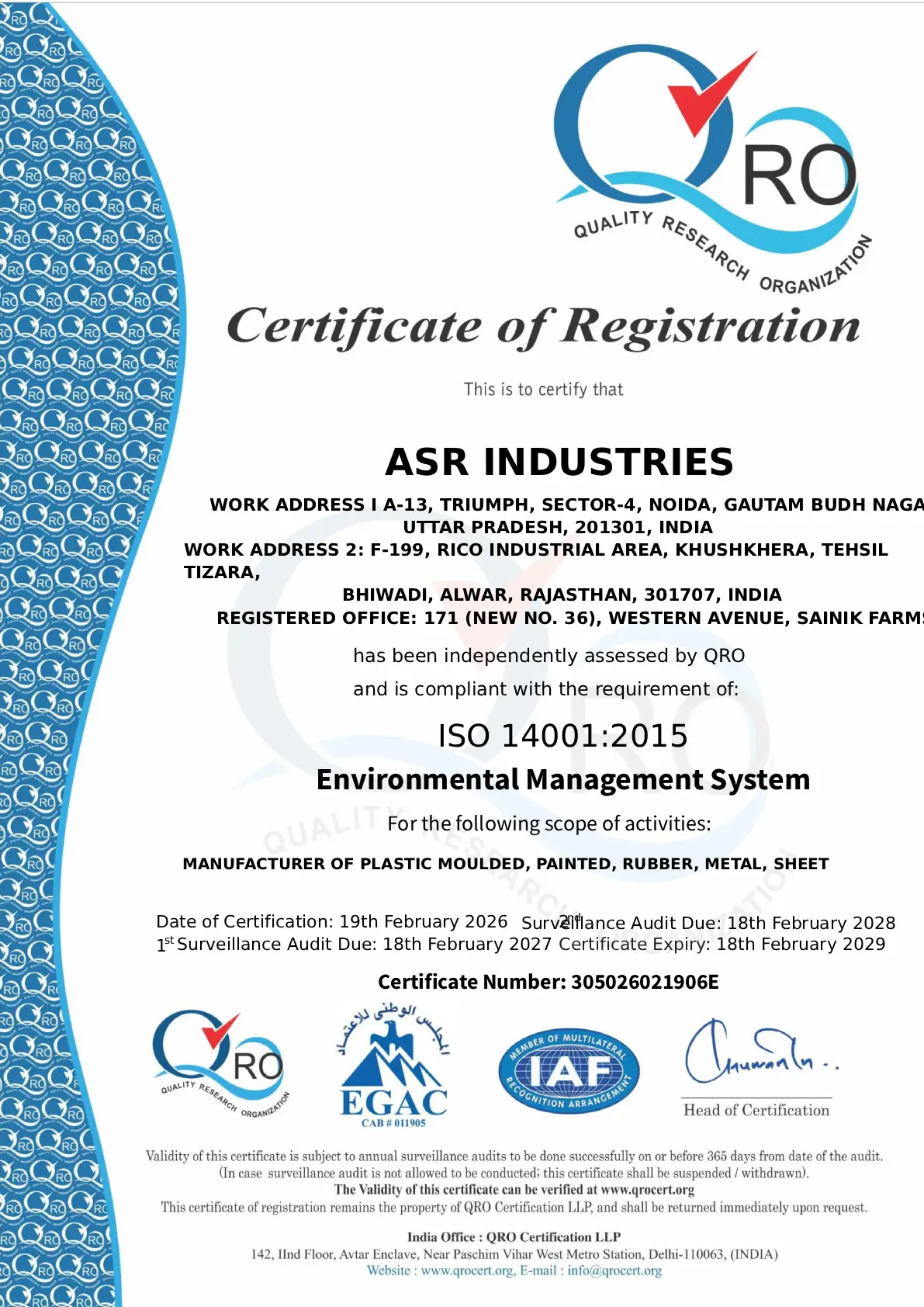This screenshot has height=1307, width=924.
Task: Click the ISO 14001:2015 standard text
Action: [562, 736]
